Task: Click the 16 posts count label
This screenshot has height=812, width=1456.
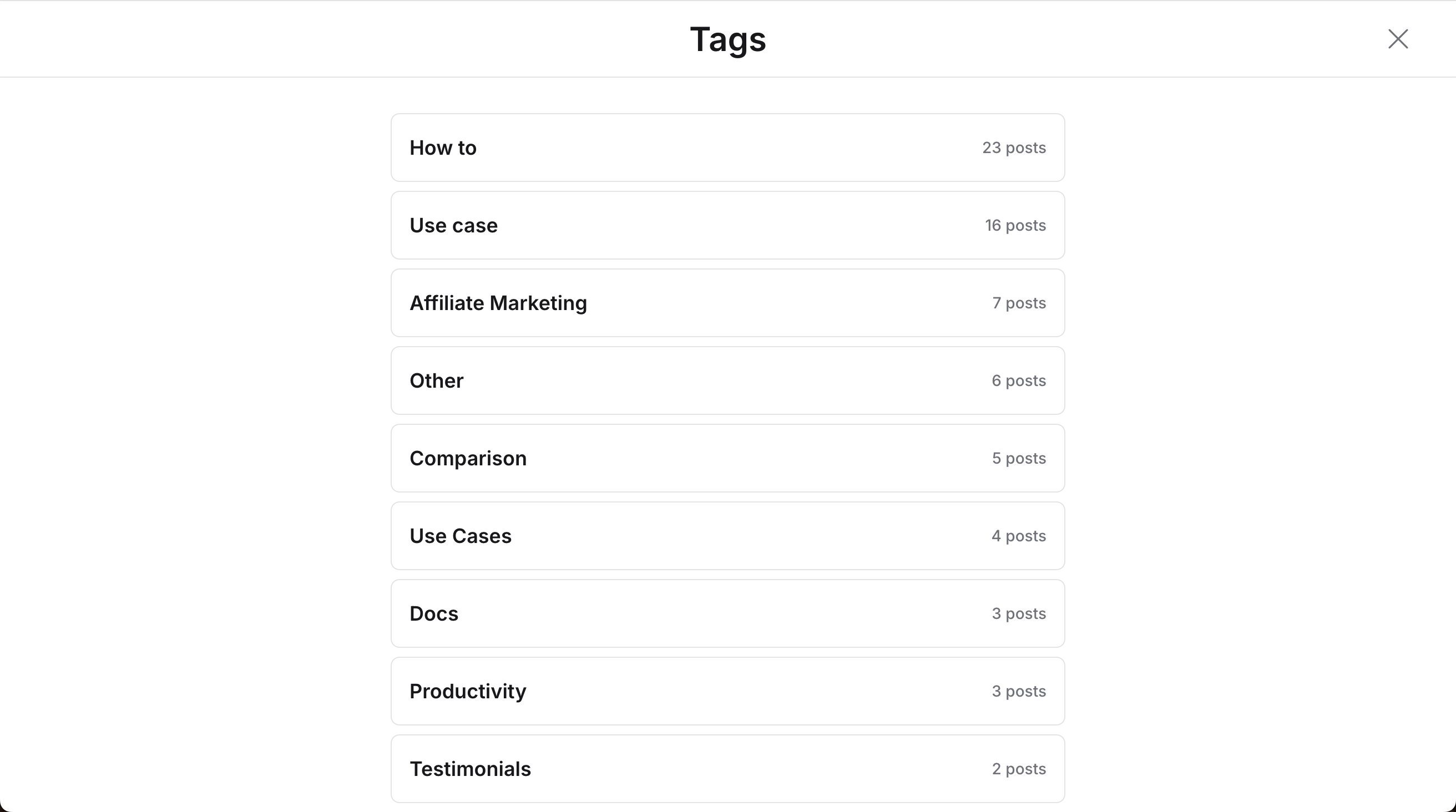Action: point(1015,225)
